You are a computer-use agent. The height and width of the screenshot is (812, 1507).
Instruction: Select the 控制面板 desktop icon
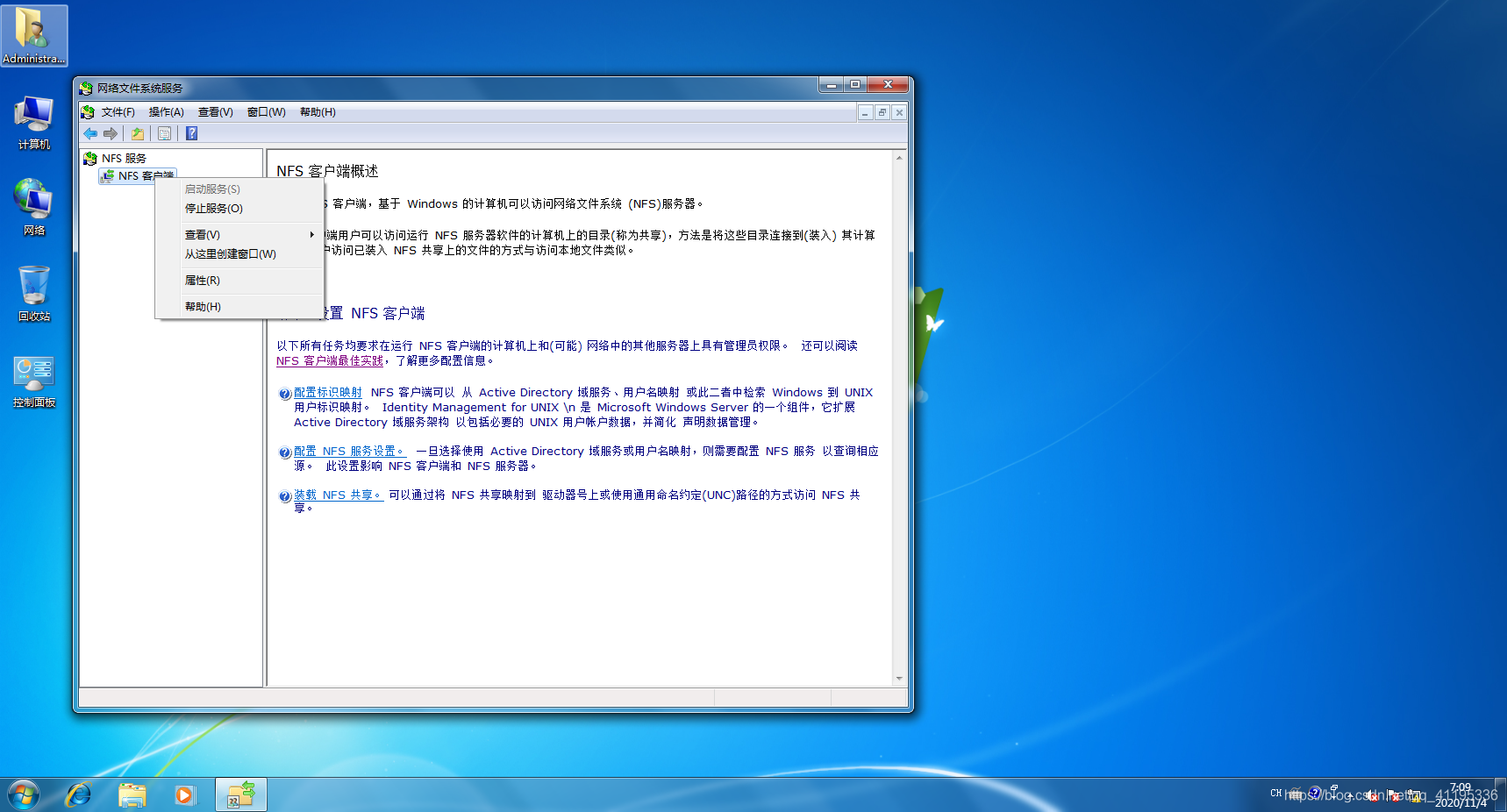[x=34, y=381]
